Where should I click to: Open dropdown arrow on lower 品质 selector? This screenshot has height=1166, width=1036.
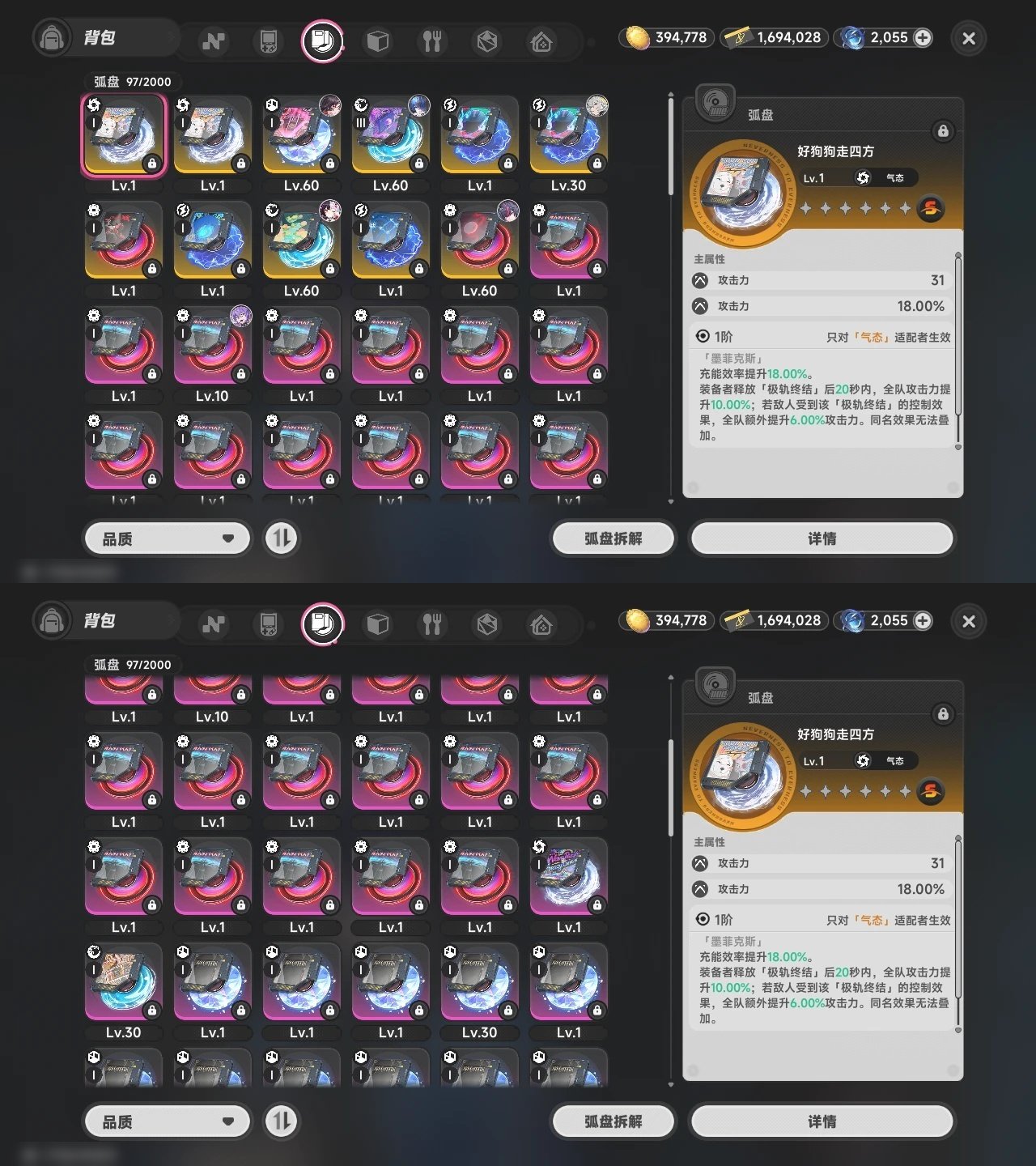228,1121
